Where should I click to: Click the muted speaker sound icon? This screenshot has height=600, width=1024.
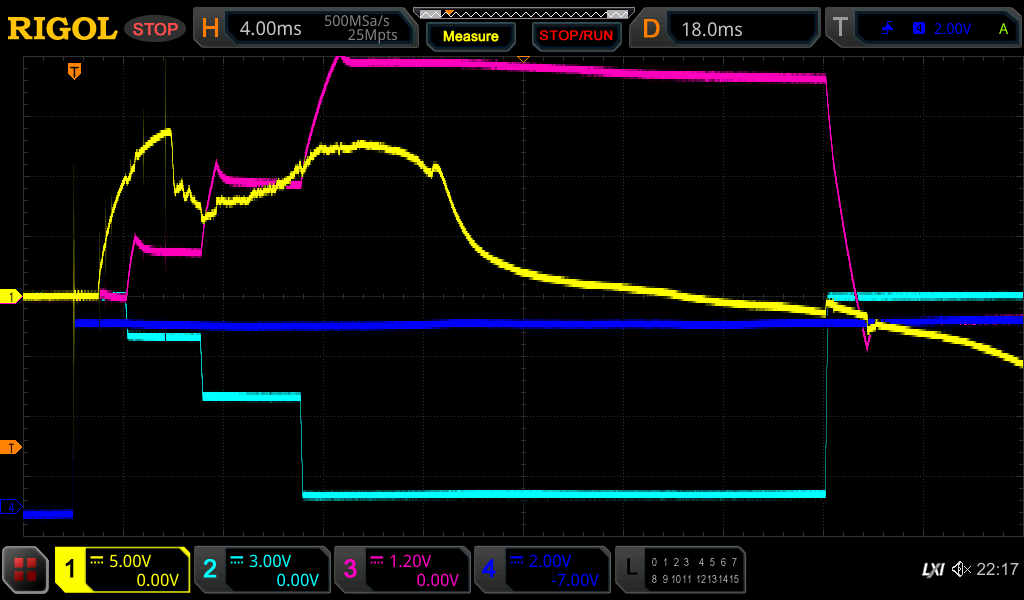960,570
